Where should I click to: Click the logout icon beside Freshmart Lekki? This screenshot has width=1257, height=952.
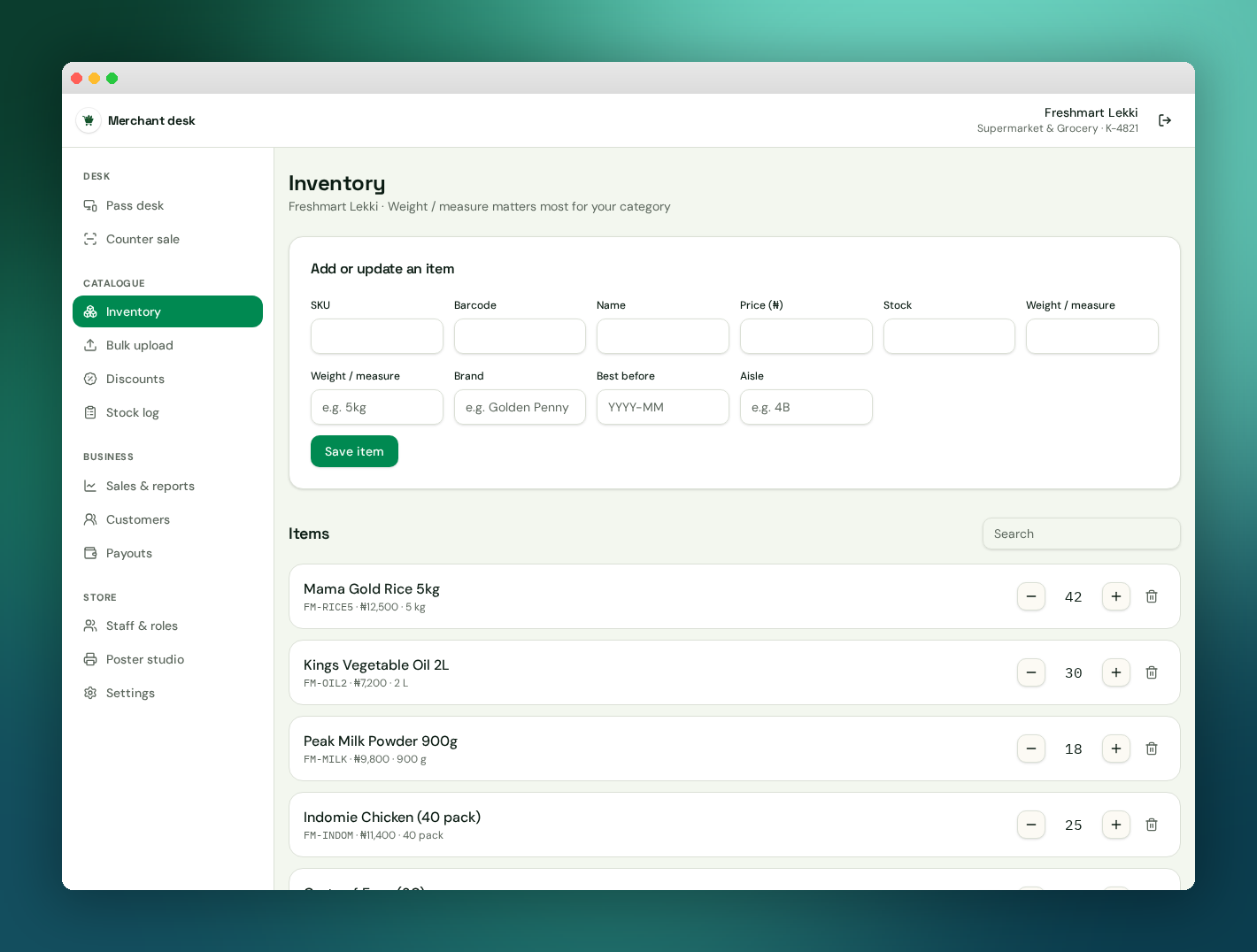(x=1165, y=120)
